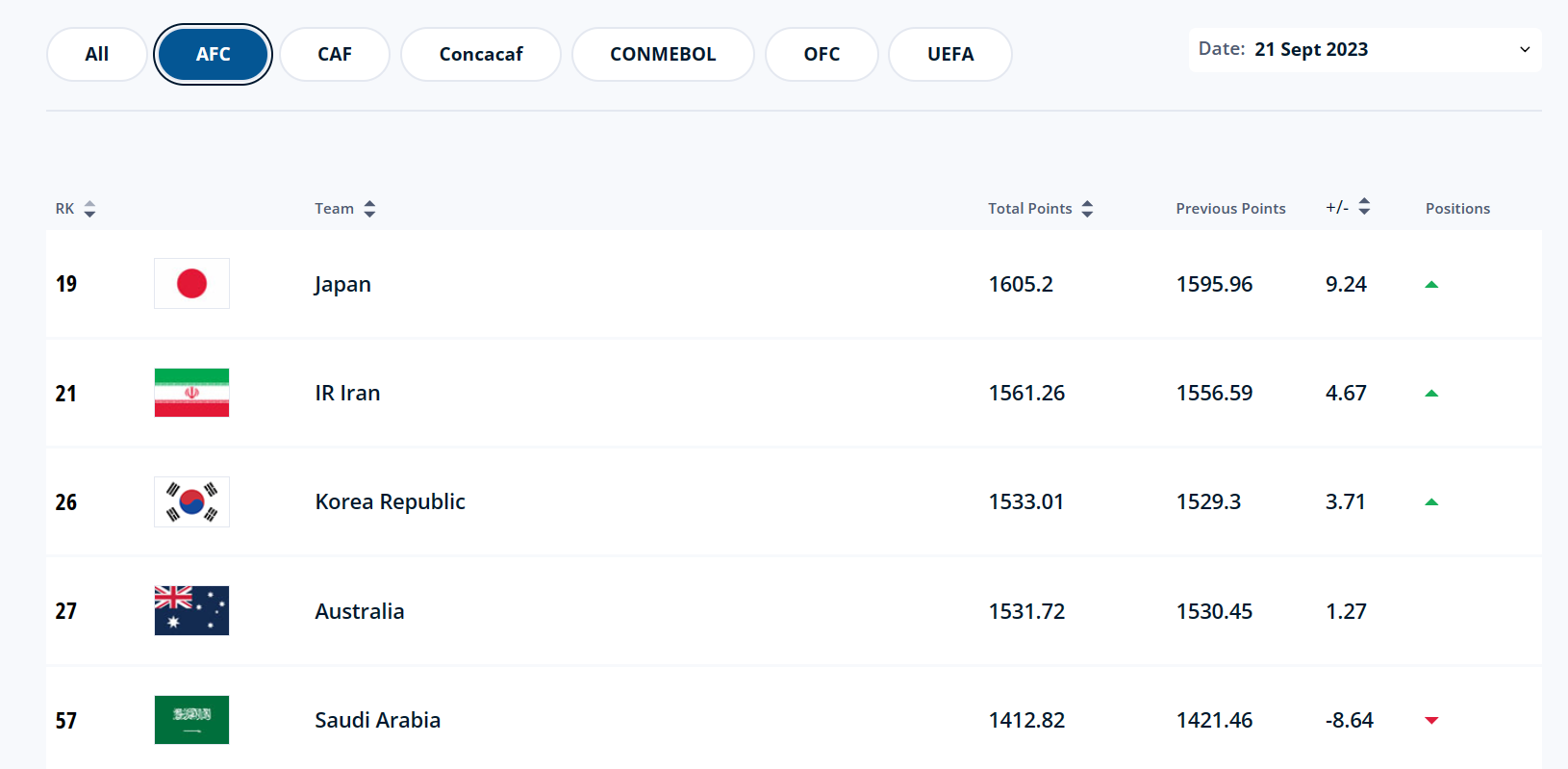Open the Japan team link
This screenshot has width=1568, height=769.
click(342, 285)
